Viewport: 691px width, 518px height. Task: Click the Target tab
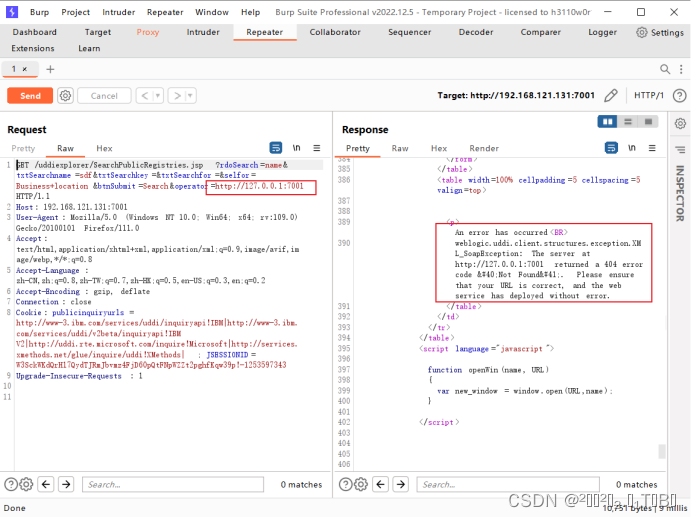[x=98, y=32]
